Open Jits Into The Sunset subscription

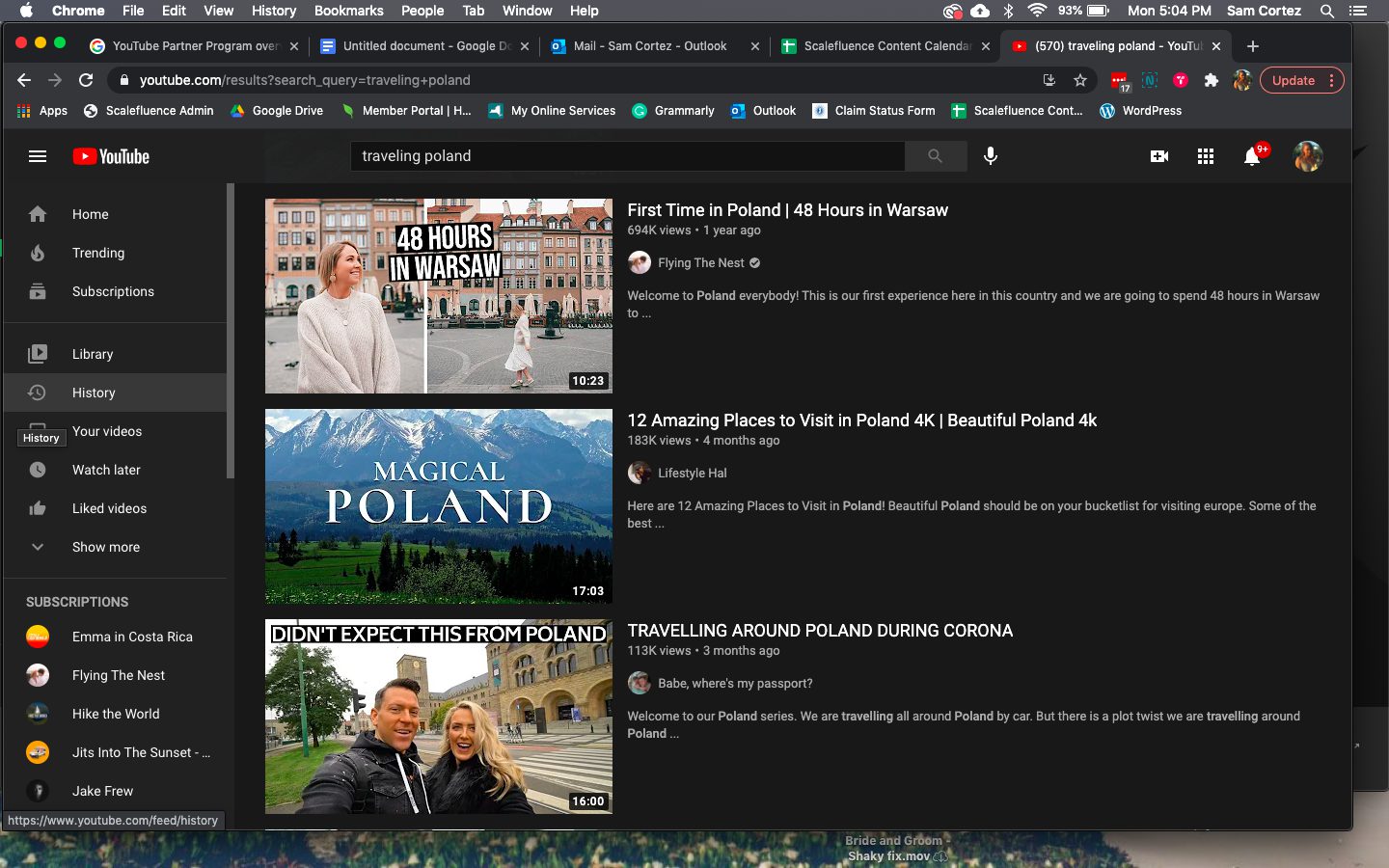tap(116, 752)
